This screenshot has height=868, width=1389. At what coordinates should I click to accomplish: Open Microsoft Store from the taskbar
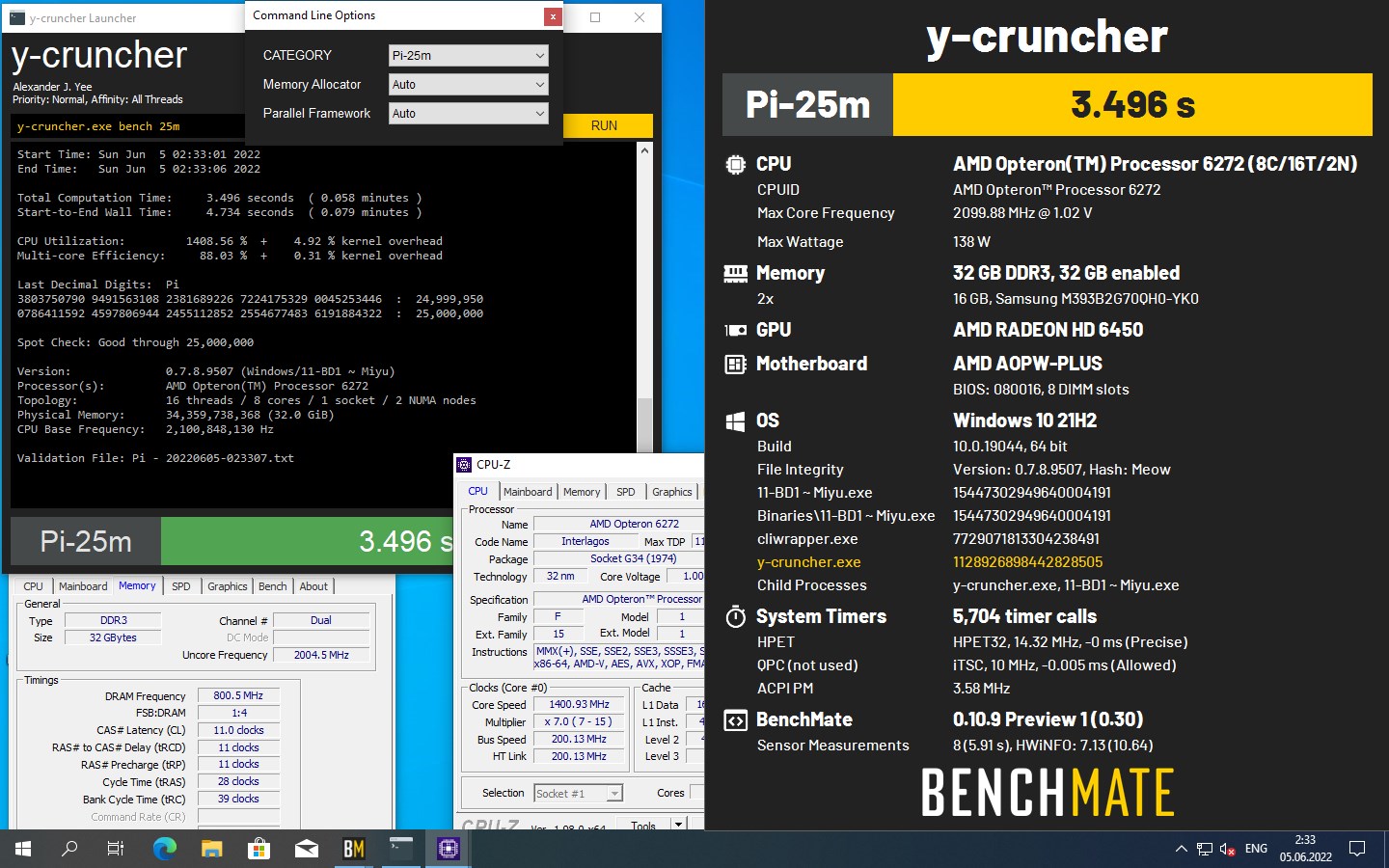click(x=259, y=849)
